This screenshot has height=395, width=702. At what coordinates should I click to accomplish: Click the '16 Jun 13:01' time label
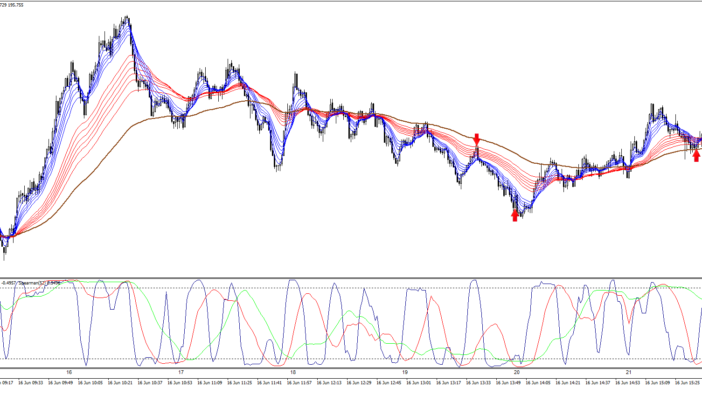point(419,383)
